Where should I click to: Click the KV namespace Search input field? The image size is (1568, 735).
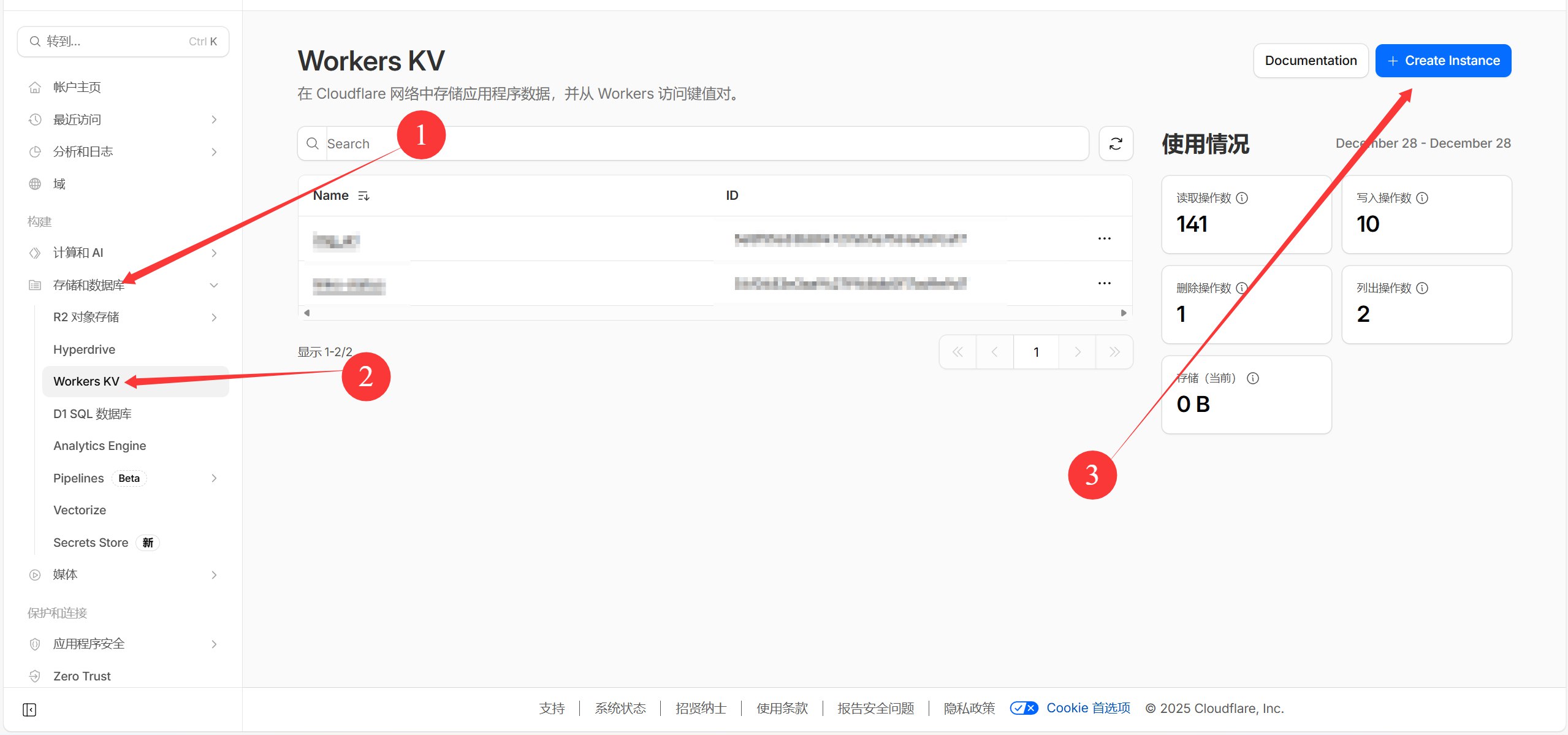coord(705,143)
